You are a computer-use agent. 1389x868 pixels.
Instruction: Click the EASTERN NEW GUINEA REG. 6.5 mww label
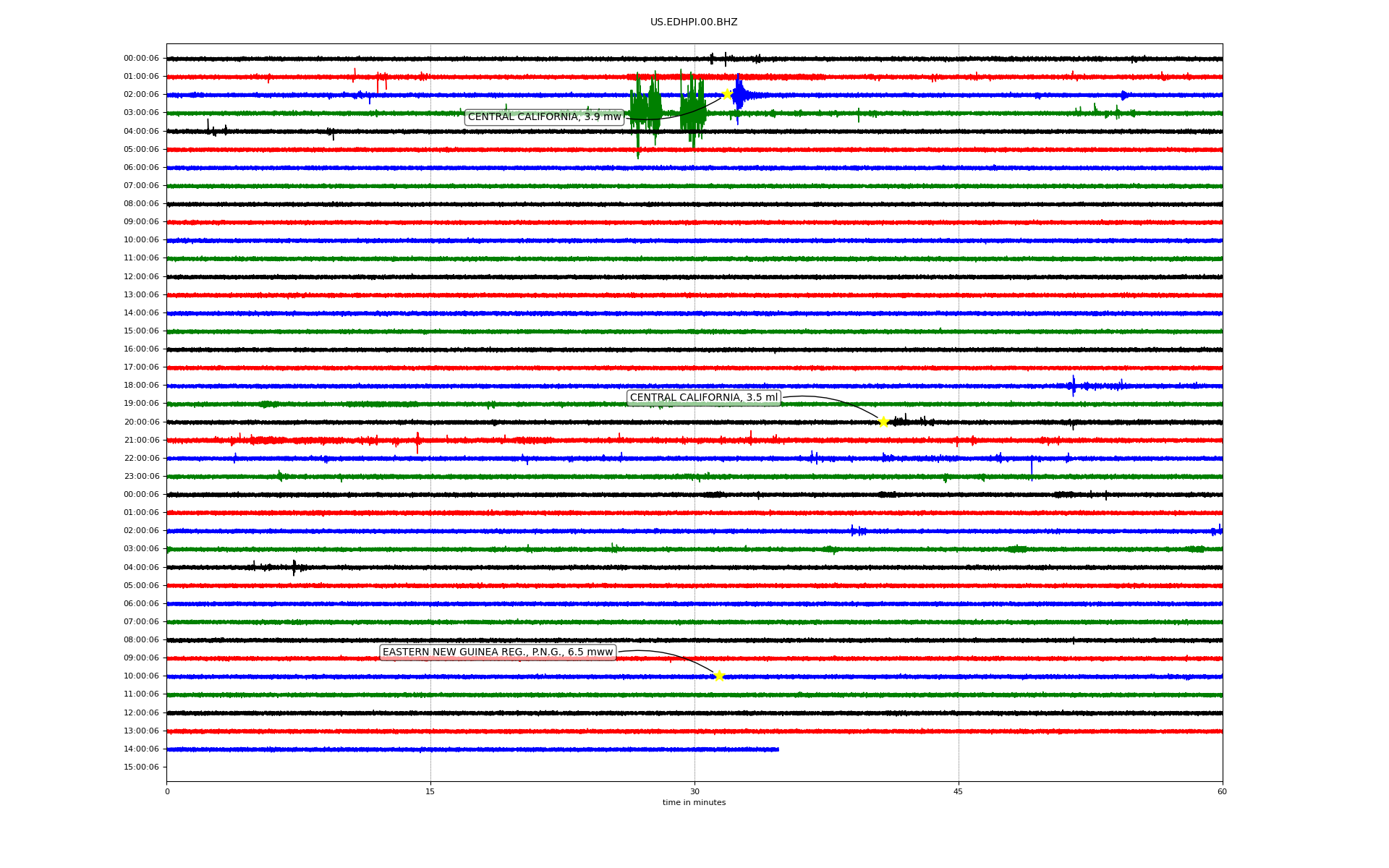[x=498, y=652]
